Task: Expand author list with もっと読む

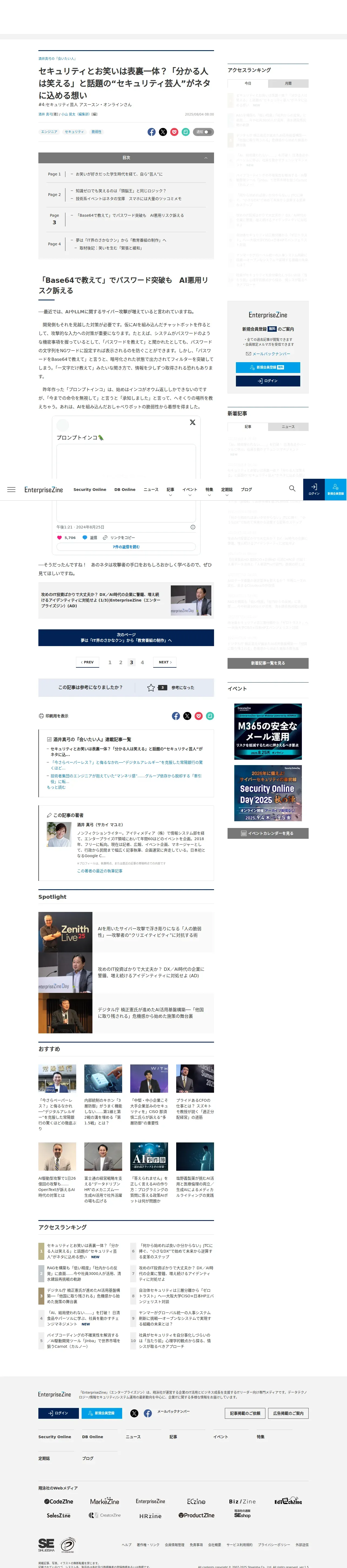Action: coord(56,787)
